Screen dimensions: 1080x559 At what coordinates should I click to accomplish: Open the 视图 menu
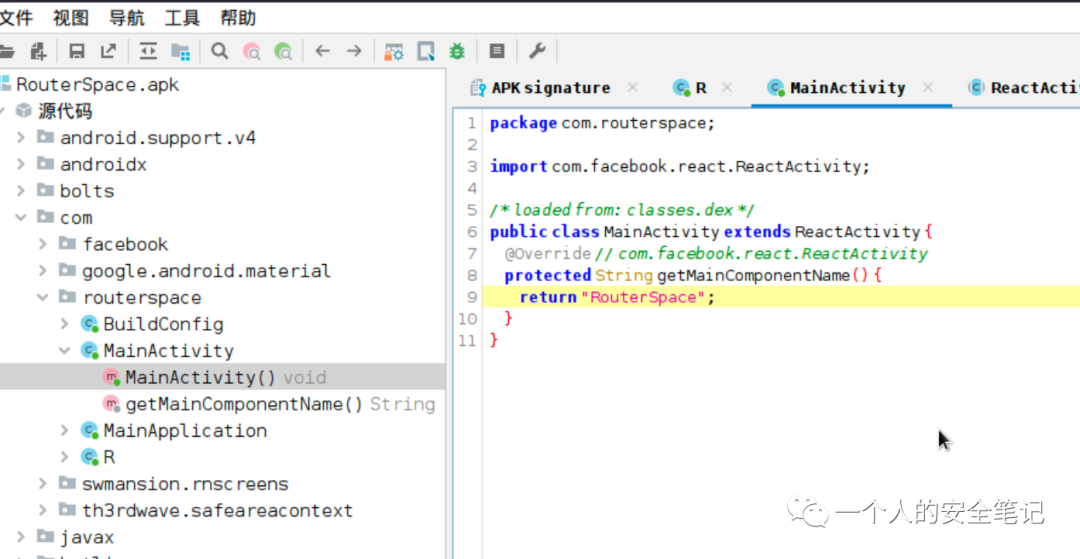click(71, 18)
